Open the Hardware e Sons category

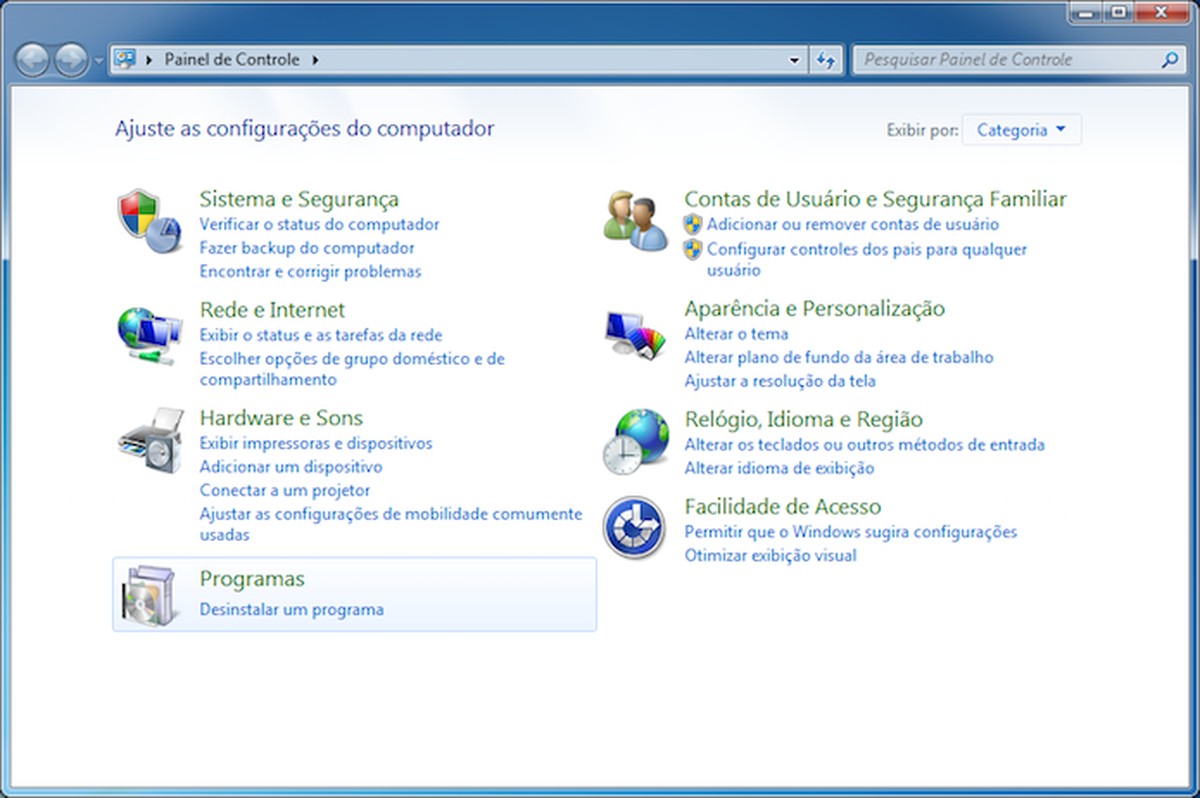coord(281,418)
